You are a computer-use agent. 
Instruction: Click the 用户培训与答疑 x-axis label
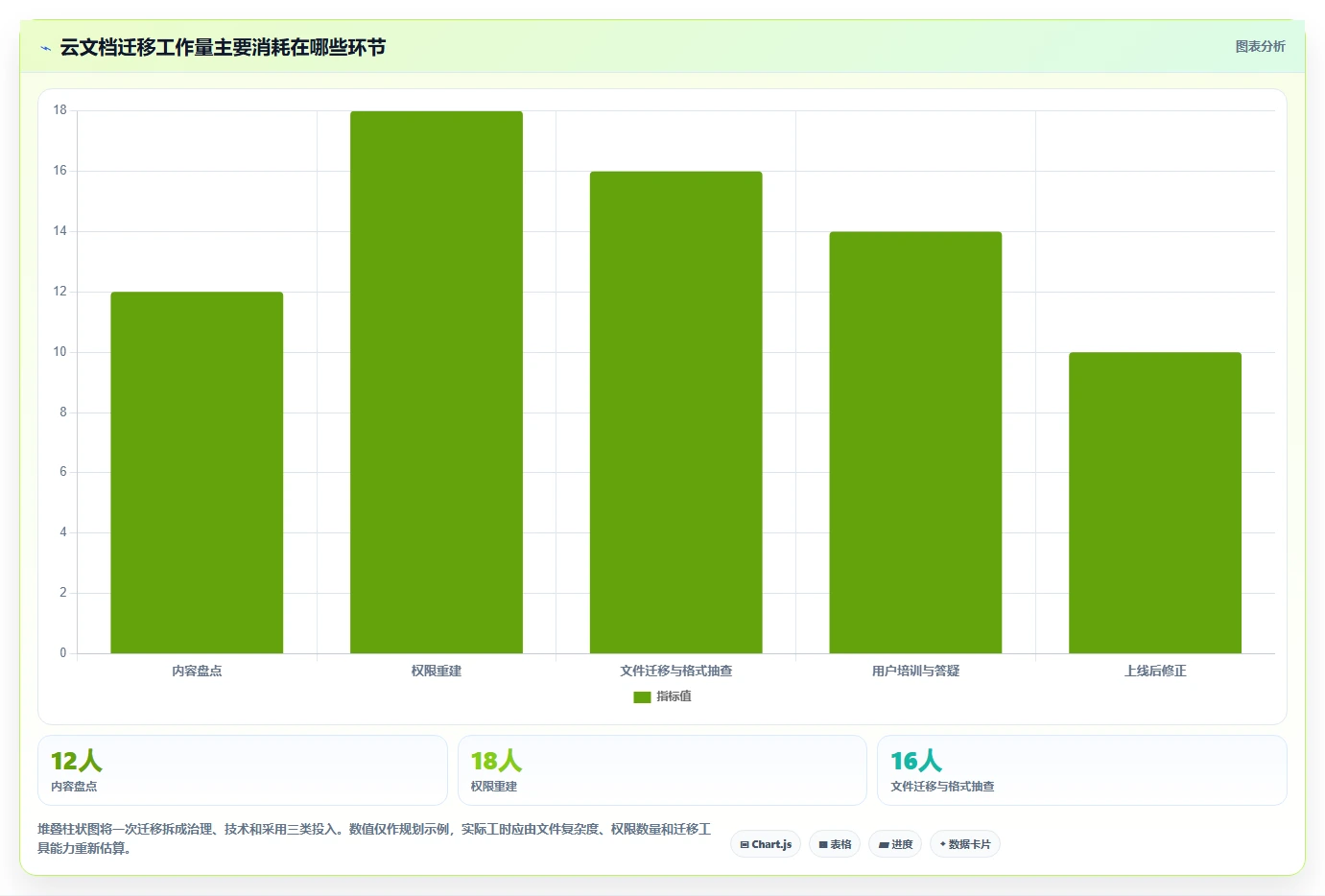(x=915, y=671)
